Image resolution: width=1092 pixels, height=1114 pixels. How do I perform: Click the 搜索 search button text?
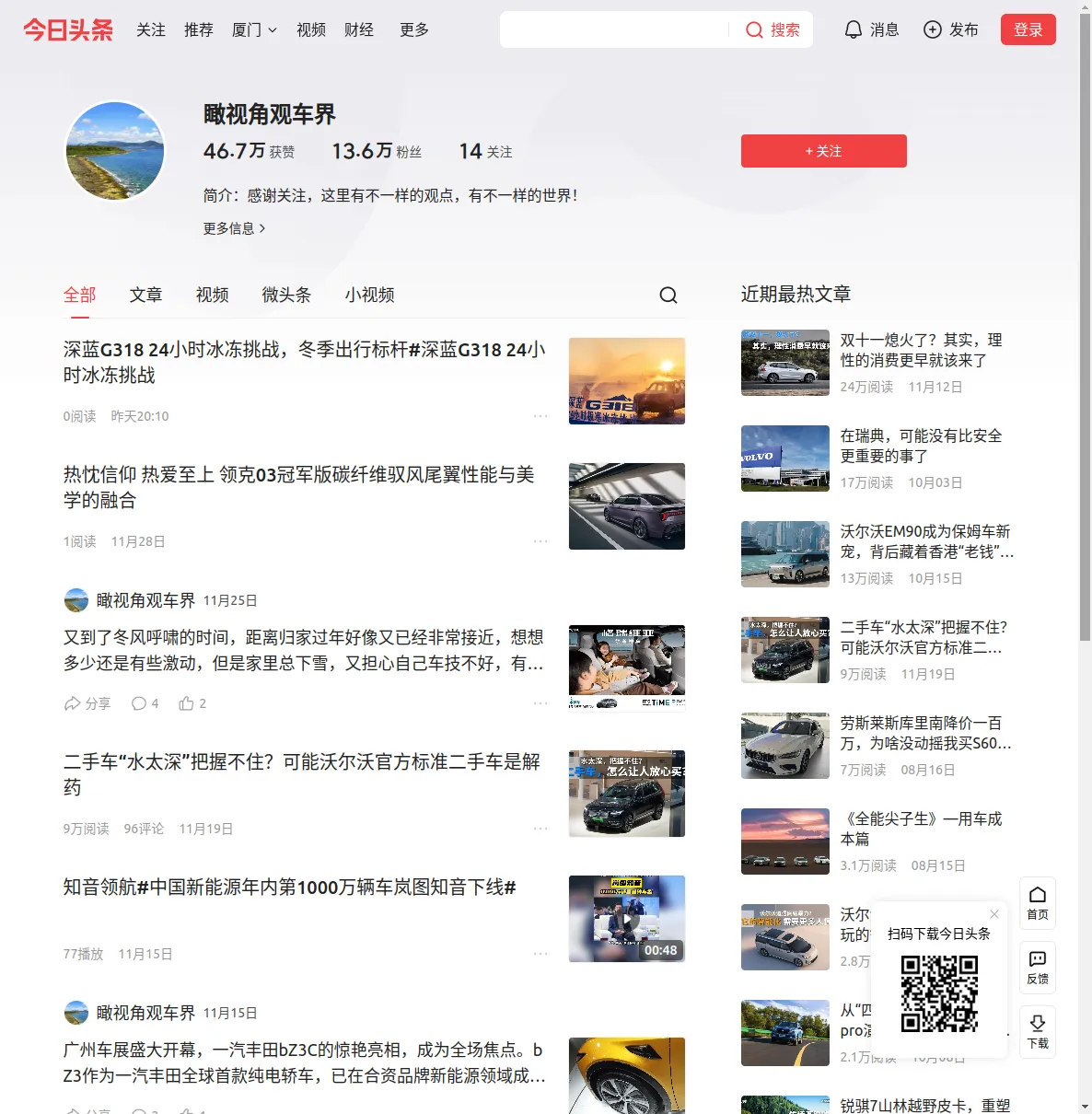[x=785, y=30]
